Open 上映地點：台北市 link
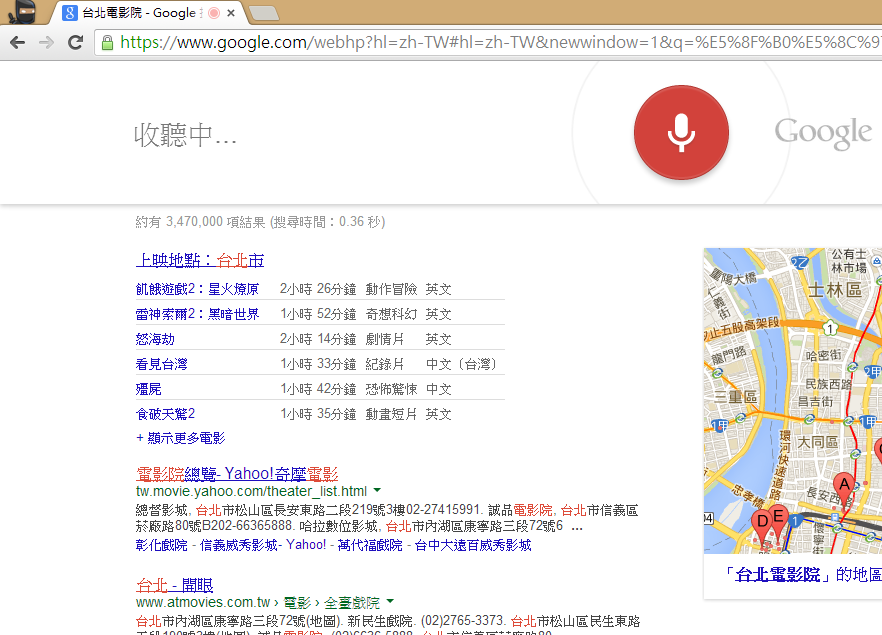882x635 pixels. tap(200, 260)
